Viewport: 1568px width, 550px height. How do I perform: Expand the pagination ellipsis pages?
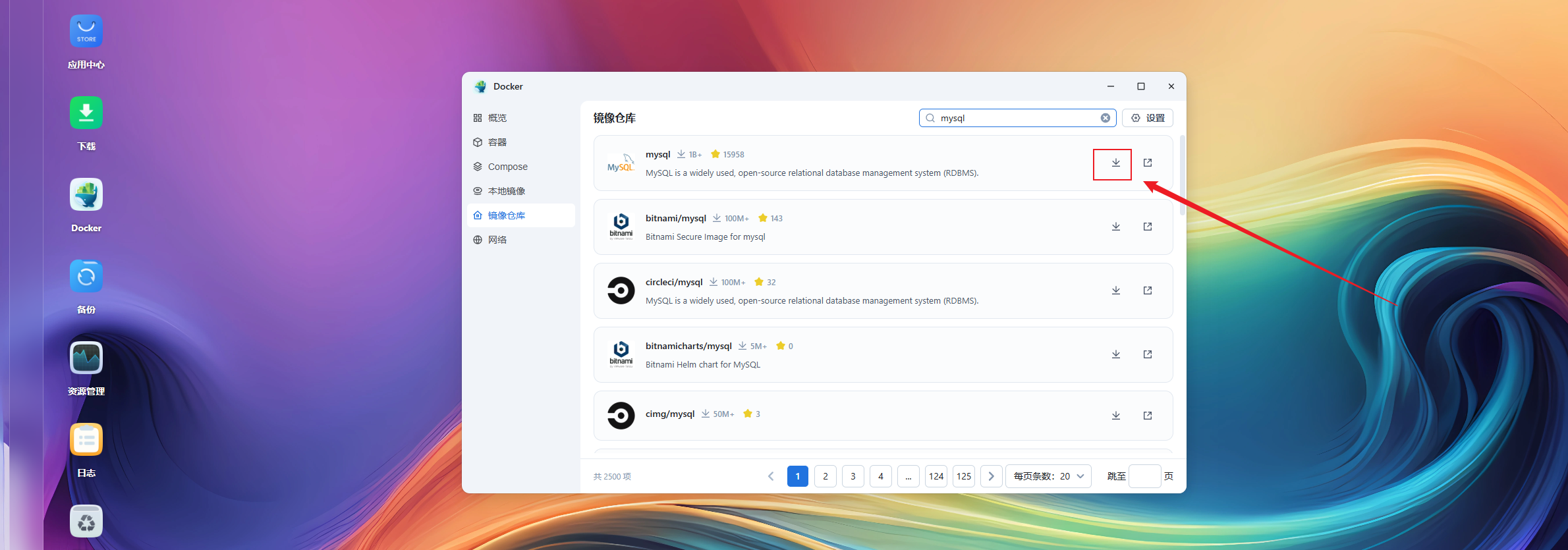click(x=909, y=476)
